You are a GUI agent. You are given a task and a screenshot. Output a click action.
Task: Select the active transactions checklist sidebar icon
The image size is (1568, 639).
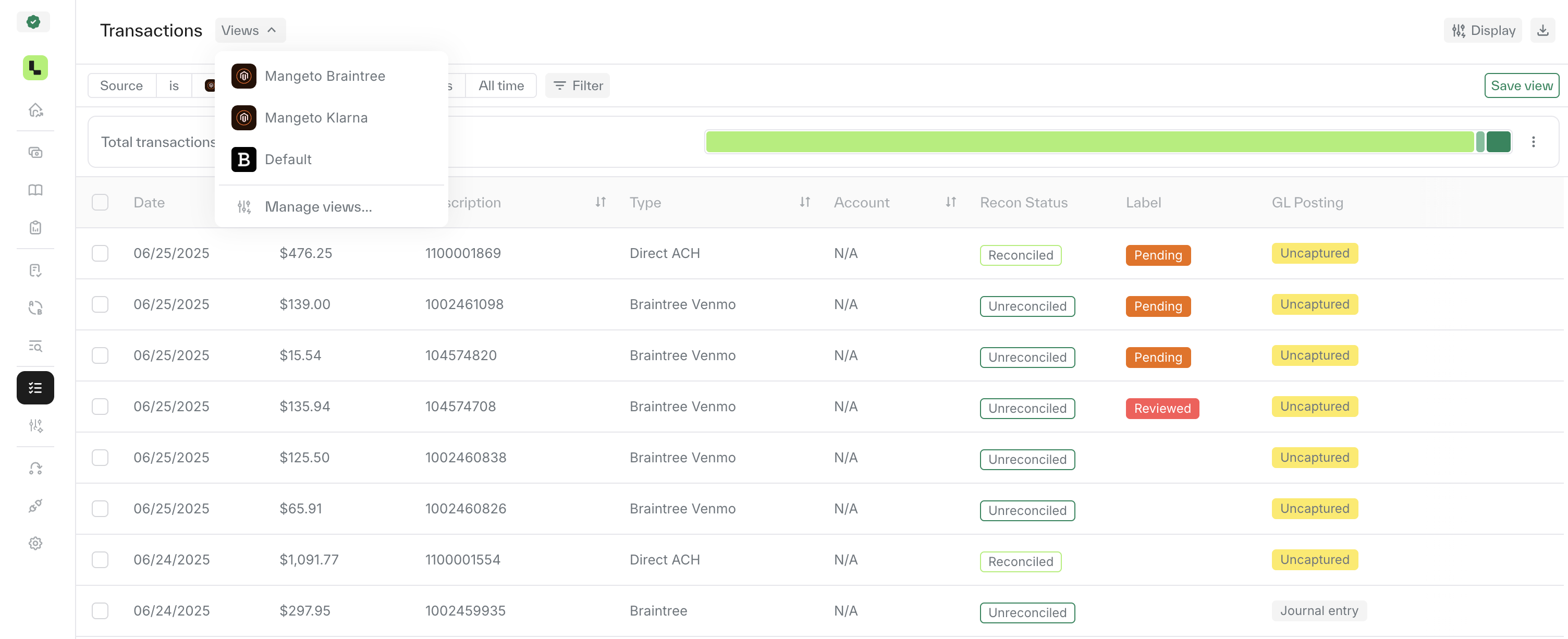[35, 388]
